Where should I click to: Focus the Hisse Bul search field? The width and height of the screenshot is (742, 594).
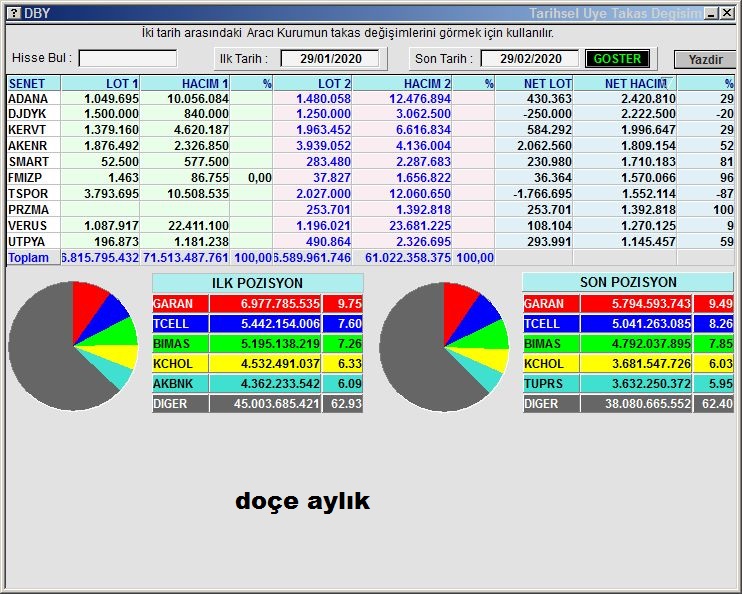[x=128, y=59]
